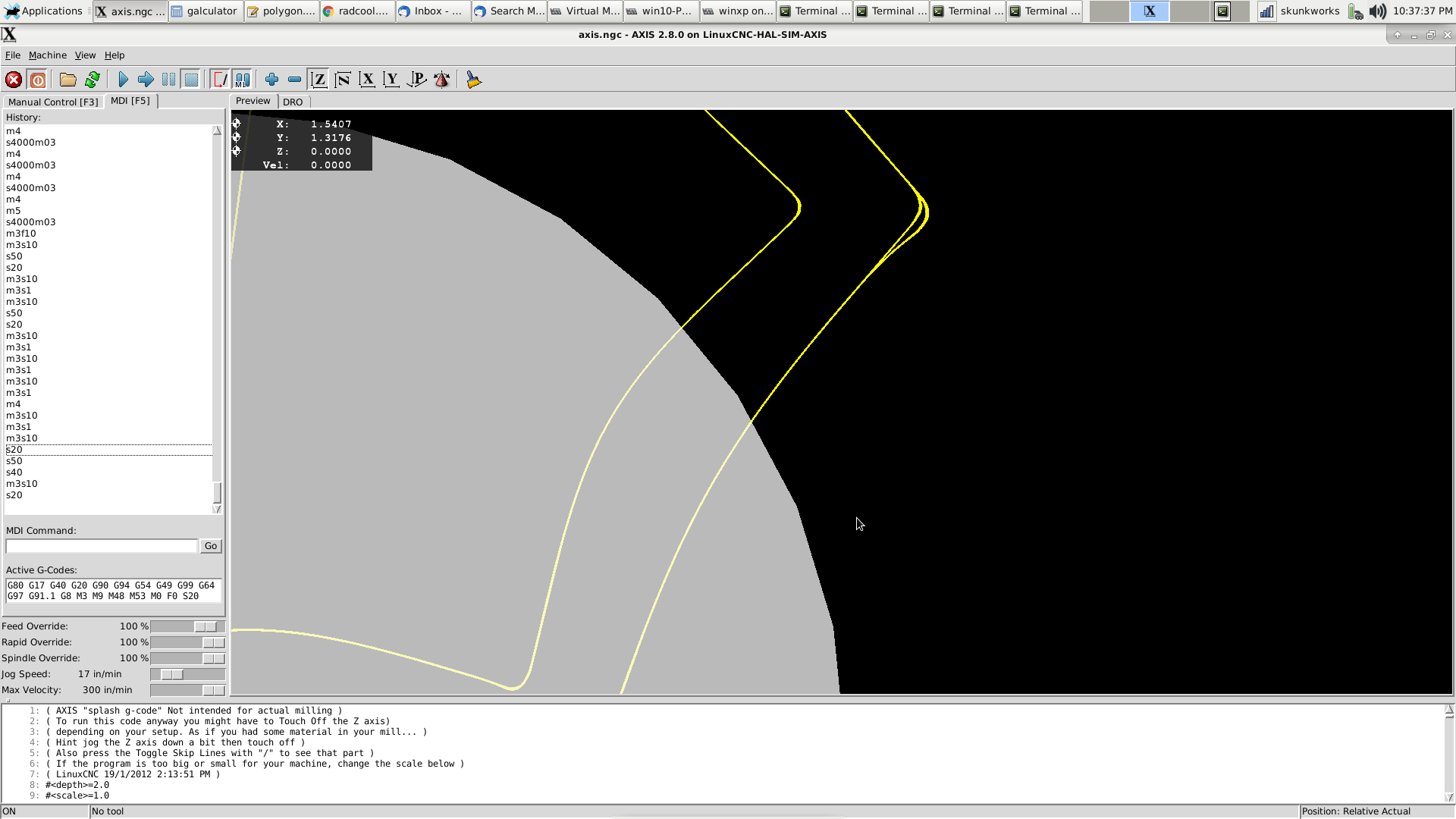The height and width of the screenshot is (819, 1456).
Task: Stop program execution
Action: (191, 80)
